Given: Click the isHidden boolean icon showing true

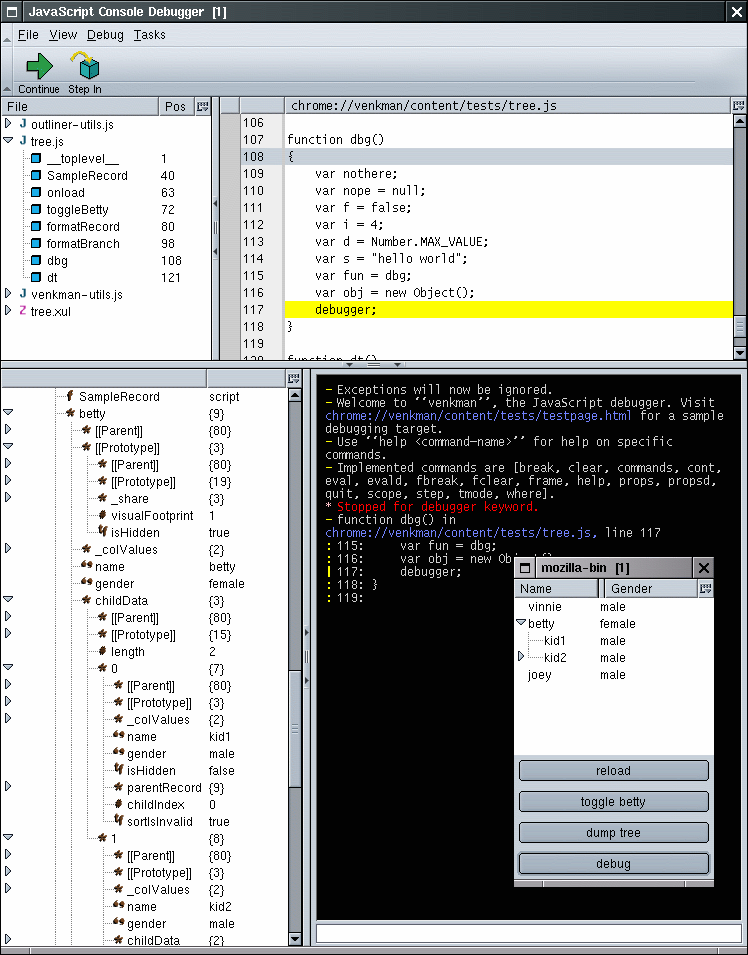Looking at the screenshot, I should pyautogui.click(x=102, y=532).
